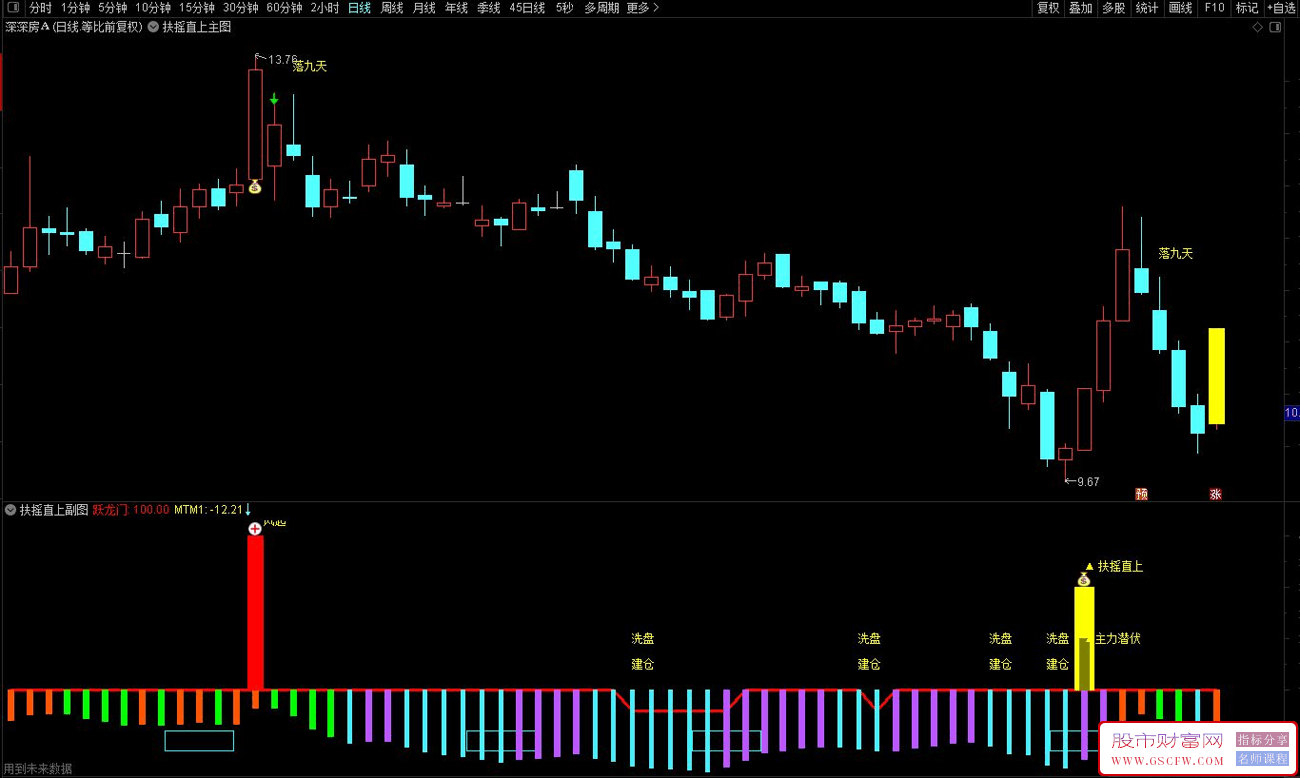Toggle the left sidebar panel icon

coord(12,8)
